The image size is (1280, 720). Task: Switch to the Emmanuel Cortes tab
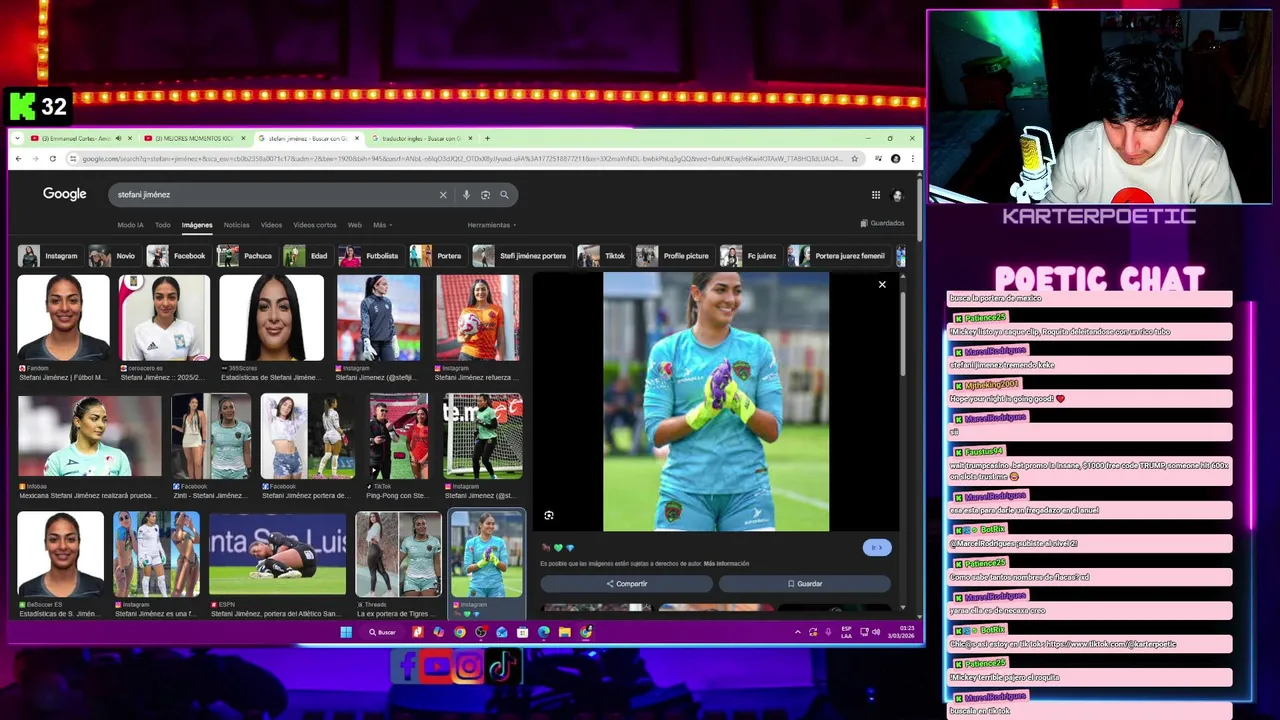click(x=81, y=138)
